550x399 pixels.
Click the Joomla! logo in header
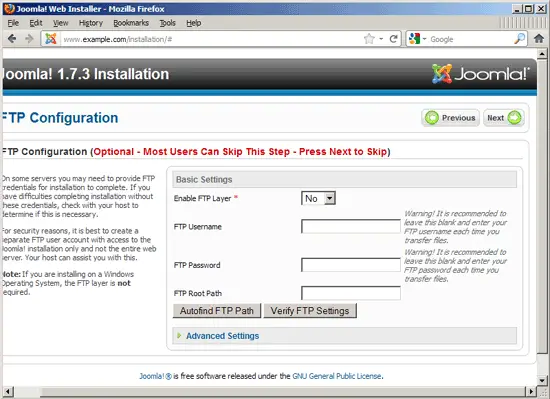(x=480, y=74)
